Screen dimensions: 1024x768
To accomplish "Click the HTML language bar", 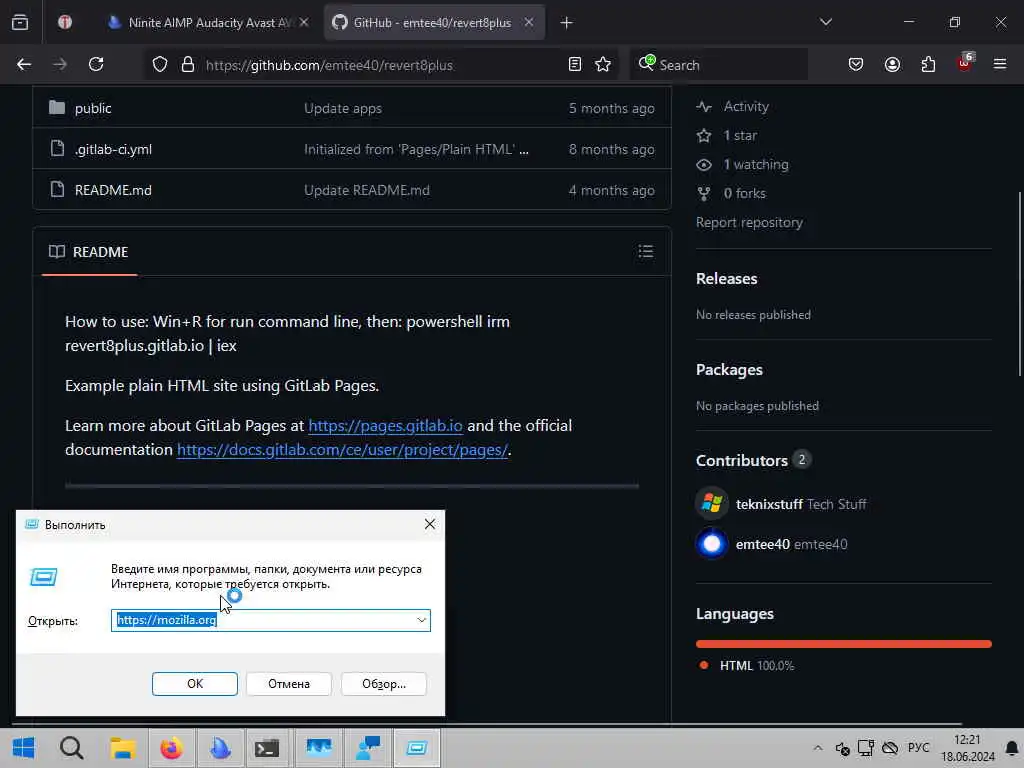I will 844,644.
